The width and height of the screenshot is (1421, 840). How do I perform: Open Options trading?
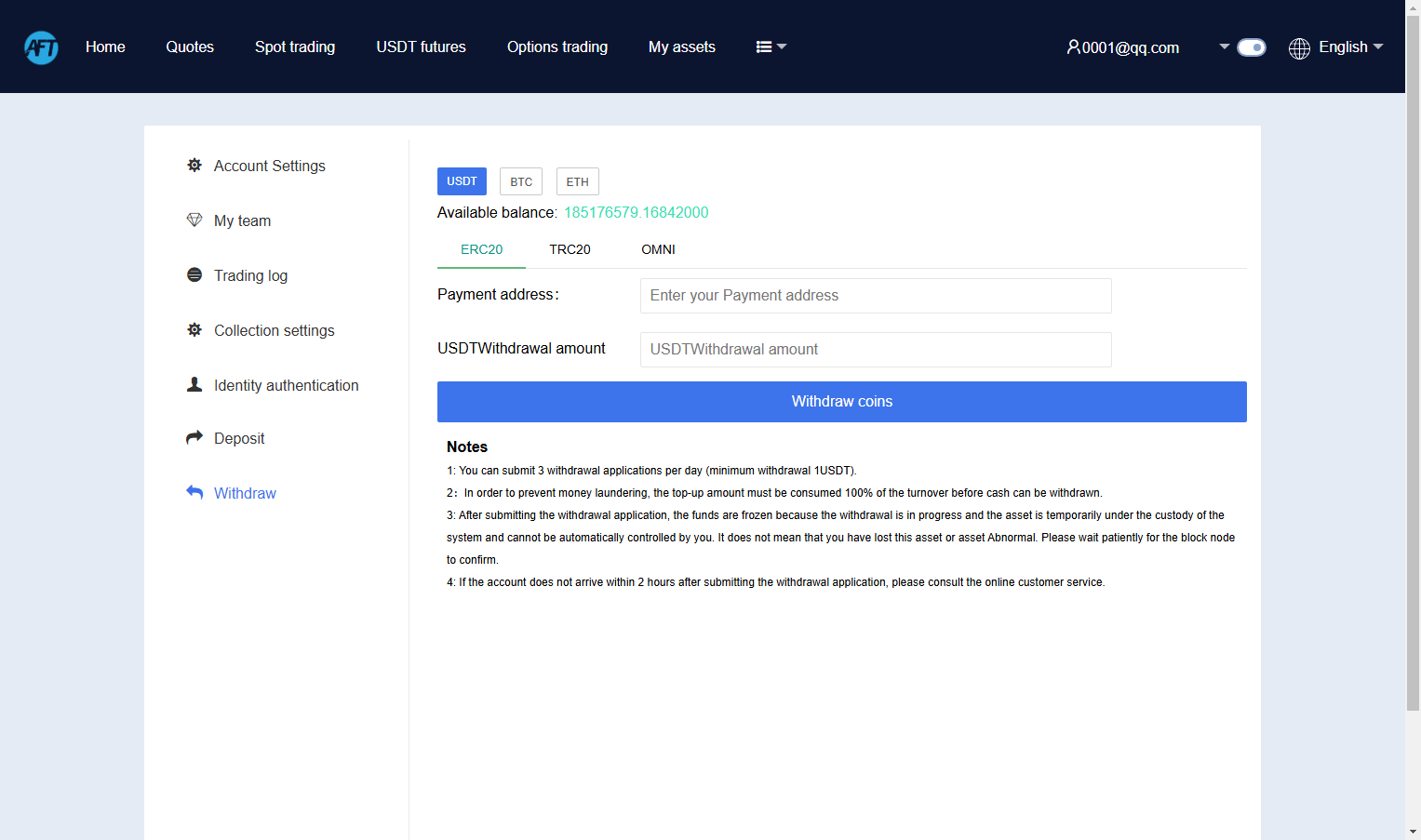(557, 47)
